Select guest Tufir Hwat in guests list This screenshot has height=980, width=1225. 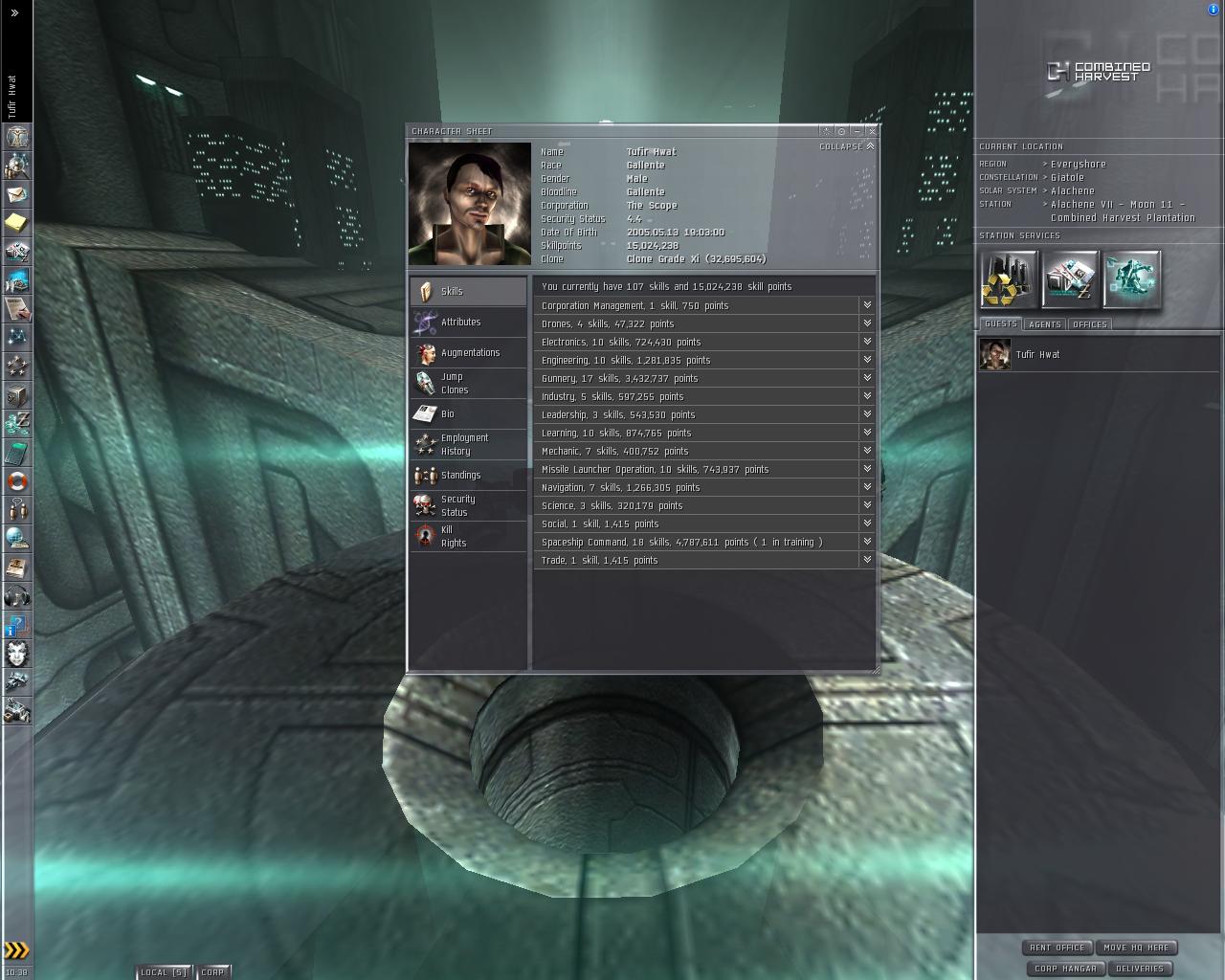point(1099,354)
